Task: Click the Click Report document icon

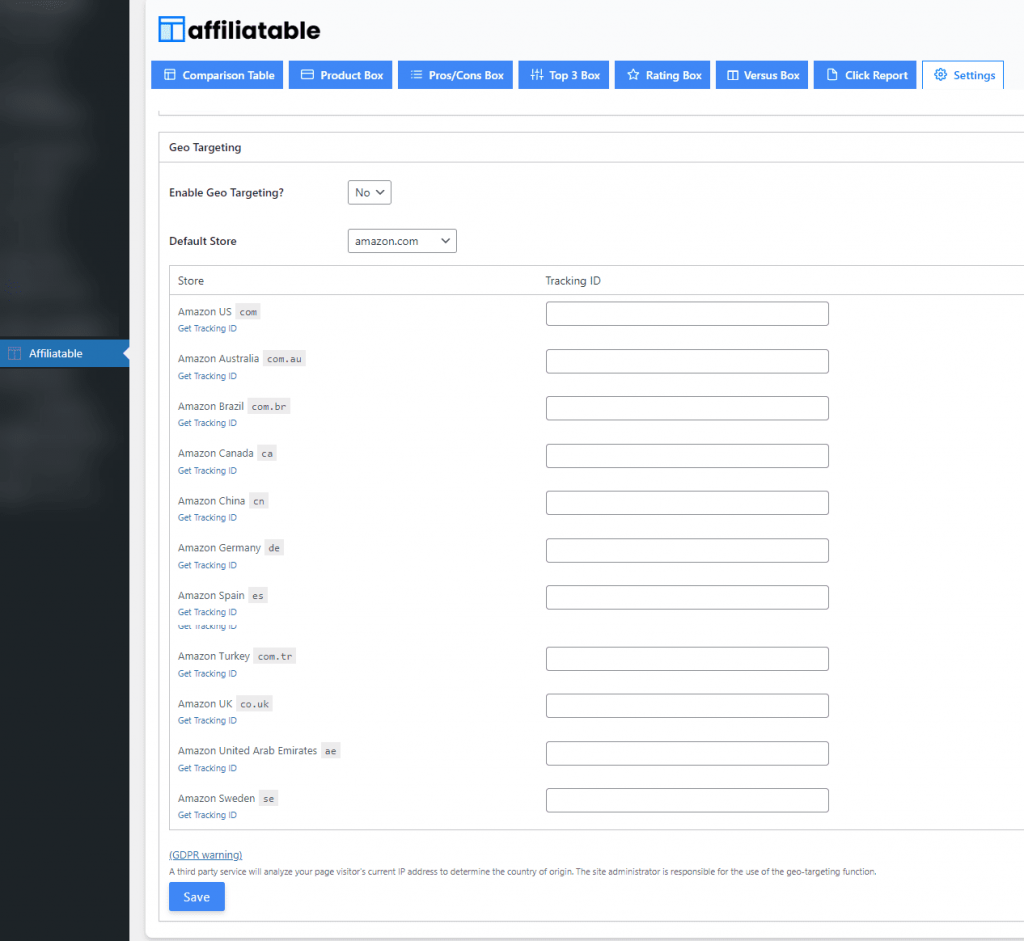Action: click(832, 74)
